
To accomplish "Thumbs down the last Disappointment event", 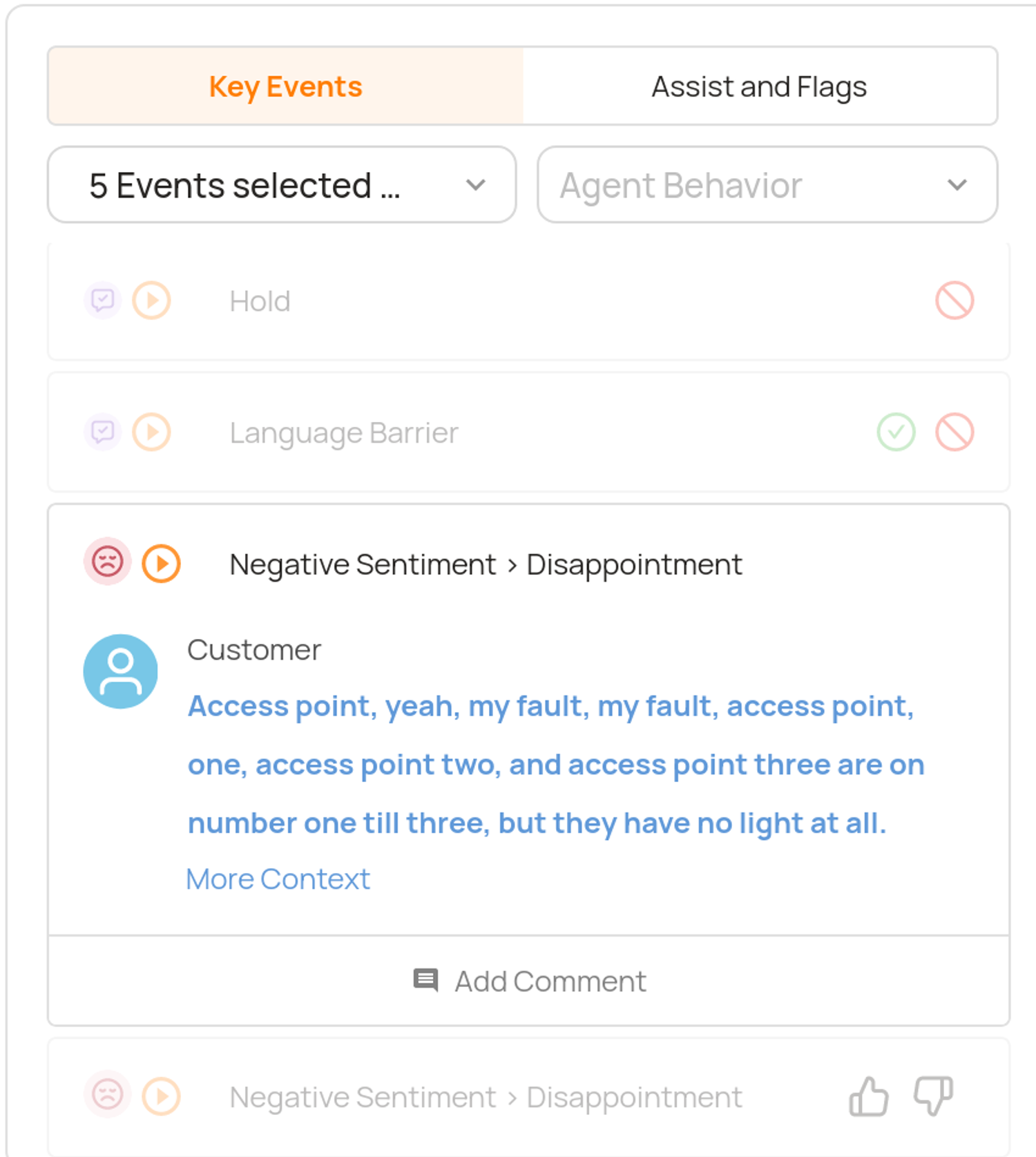I will (933, 1096).
